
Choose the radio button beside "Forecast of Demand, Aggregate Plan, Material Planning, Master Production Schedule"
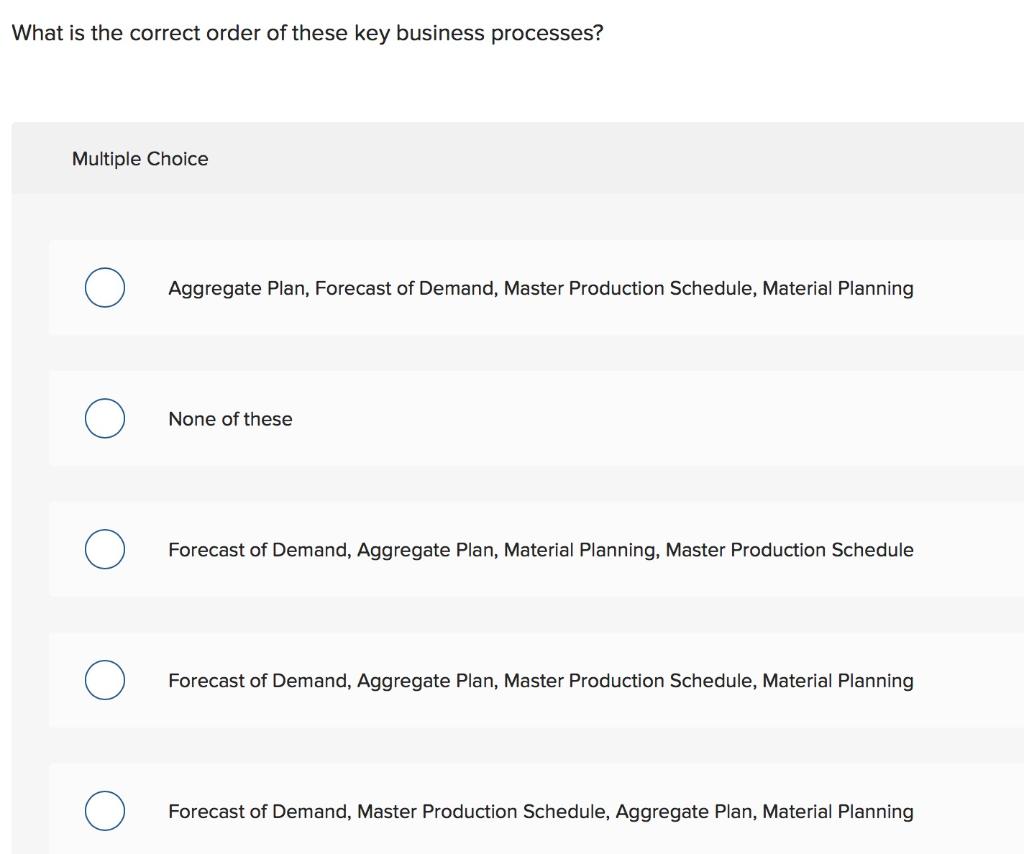tap(104, 549)
